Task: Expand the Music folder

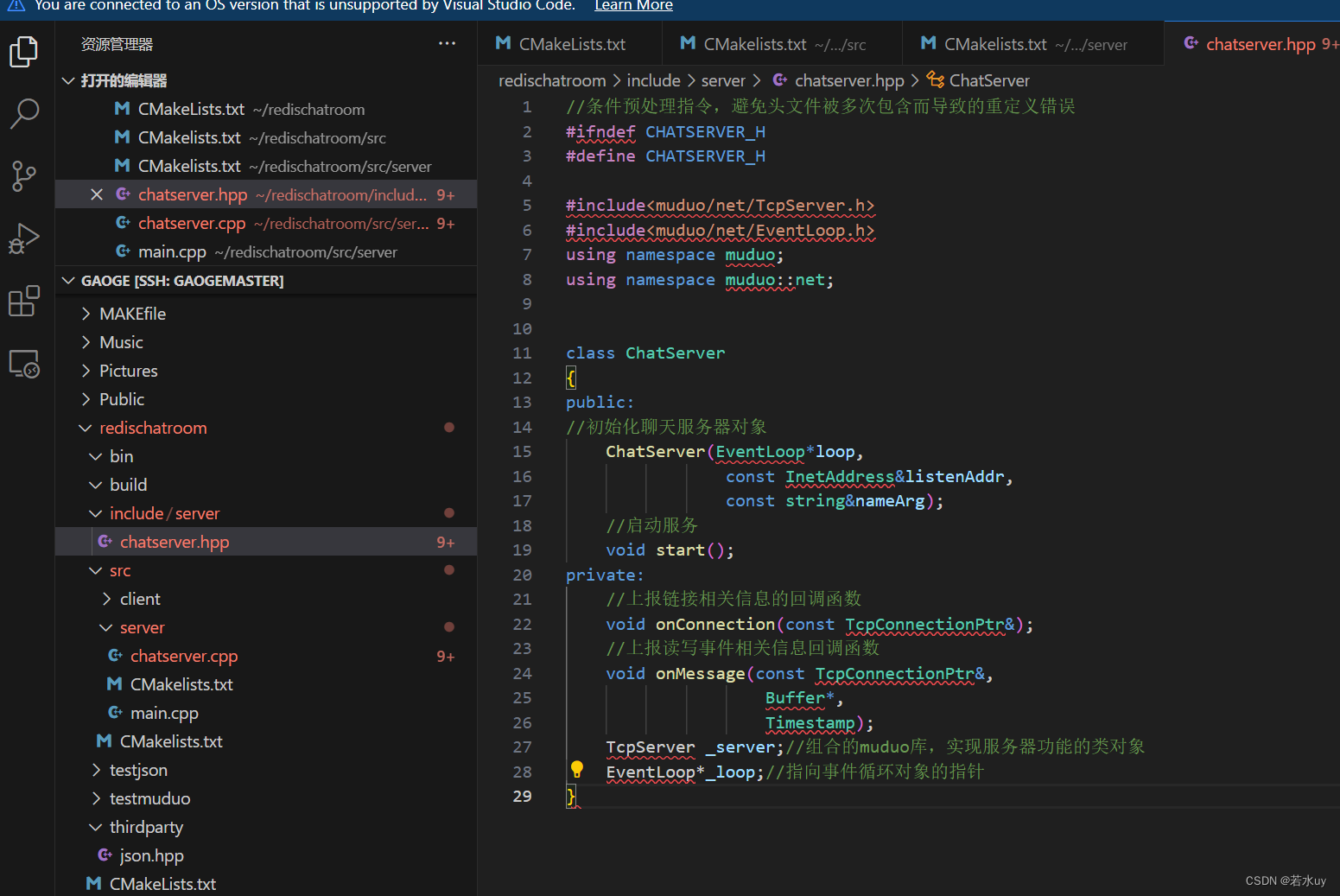Action: click(x=121, y=342)
